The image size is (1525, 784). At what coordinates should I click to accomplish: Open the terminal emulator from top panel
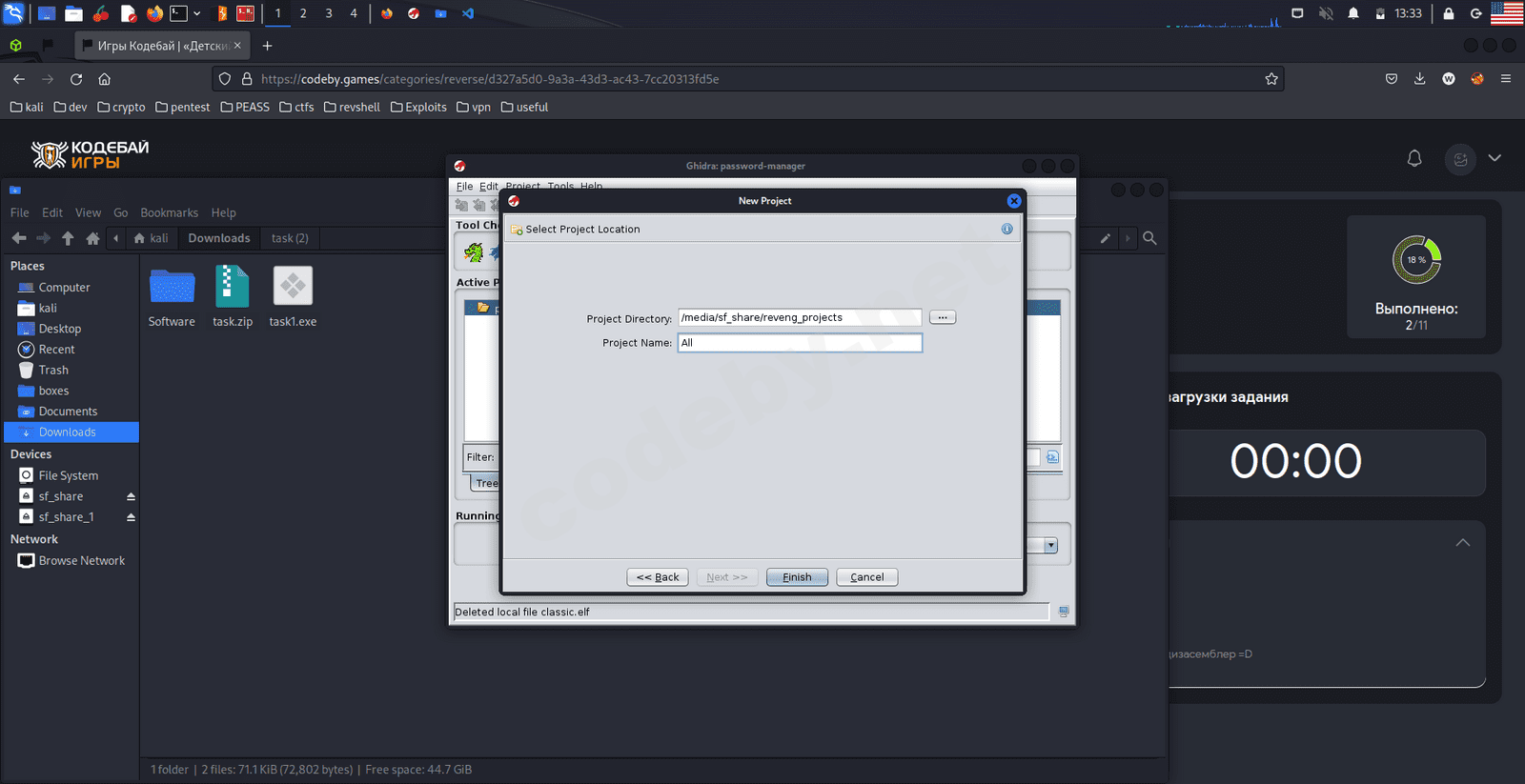point(178,13)
